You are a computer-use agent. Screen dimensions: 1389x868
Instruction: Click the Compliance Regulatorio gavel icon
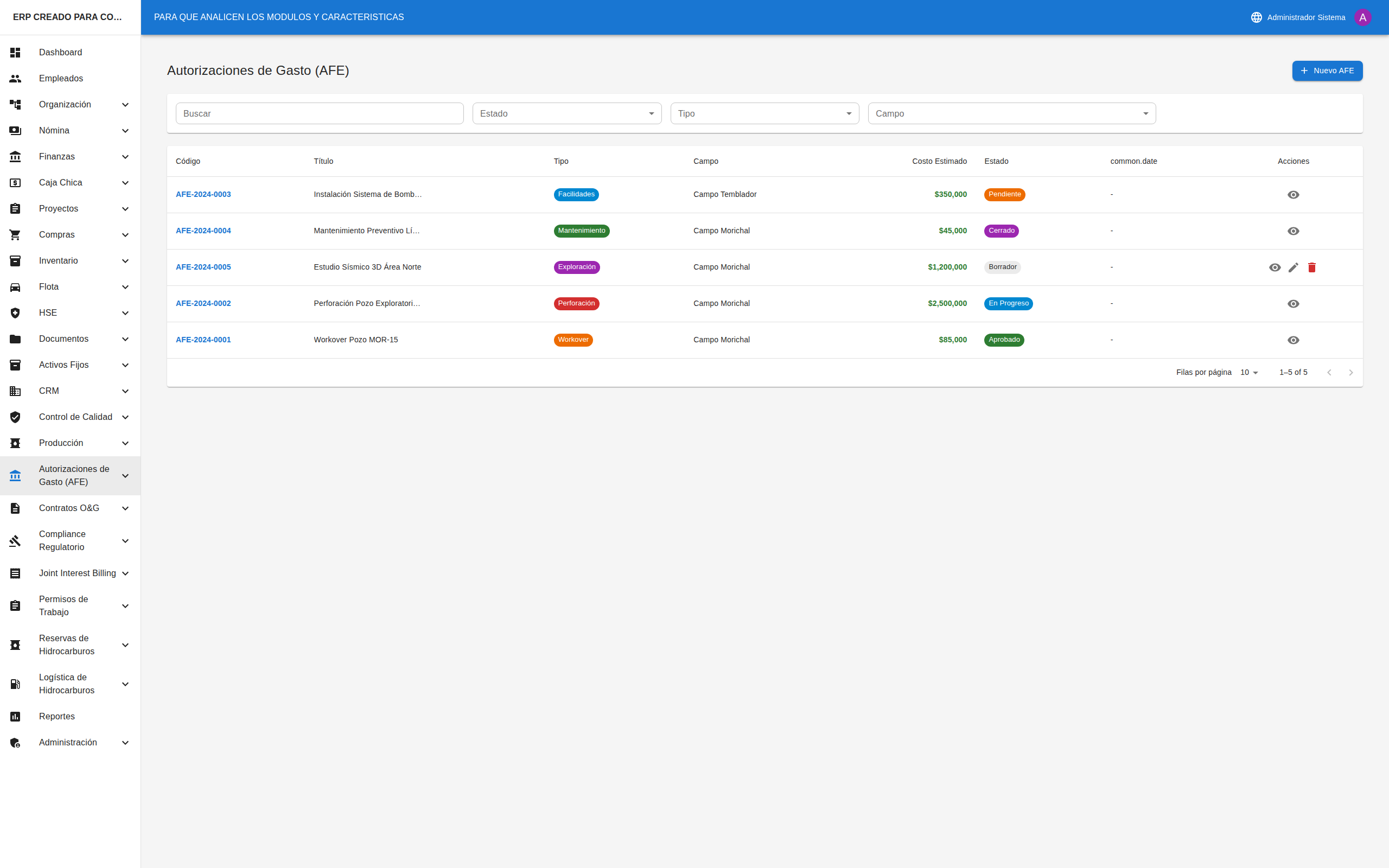[16, 541]
